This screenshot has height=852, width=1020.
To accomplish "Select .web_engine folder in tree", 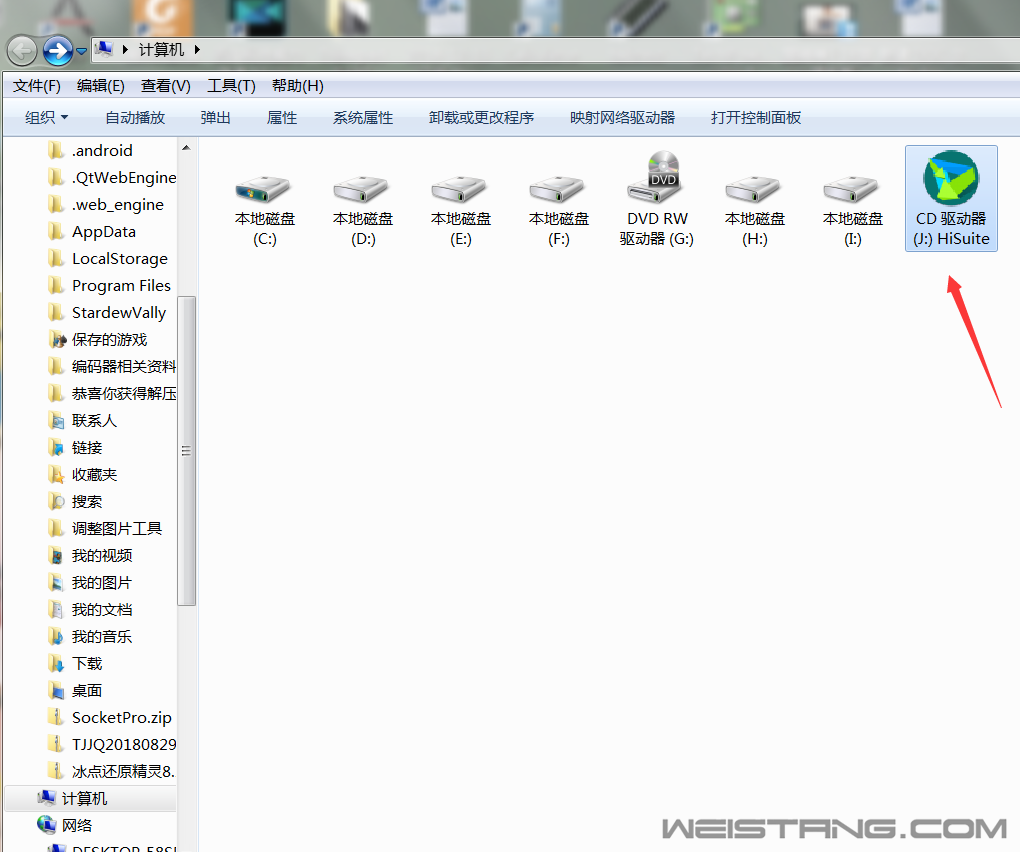I will pos(106,205).
